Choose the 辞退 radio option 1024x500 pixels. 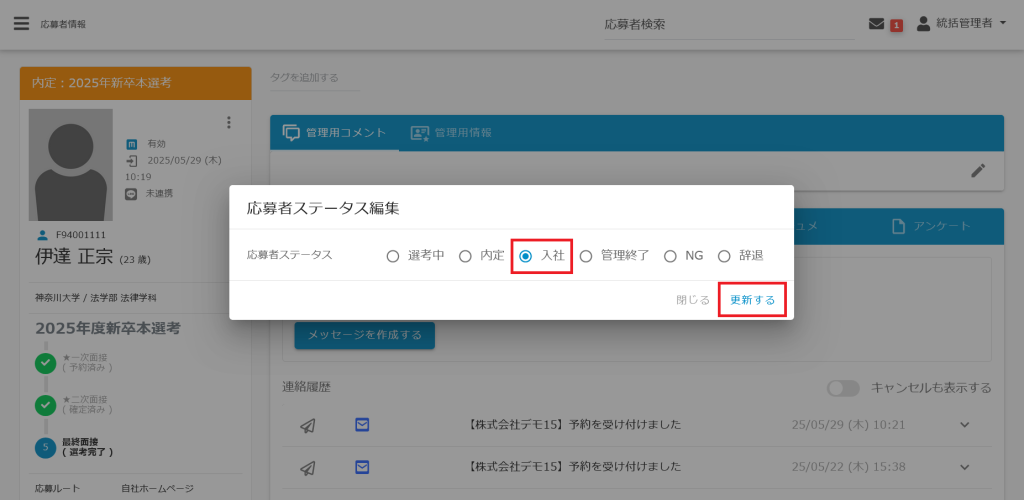click(x=724, y=256)
